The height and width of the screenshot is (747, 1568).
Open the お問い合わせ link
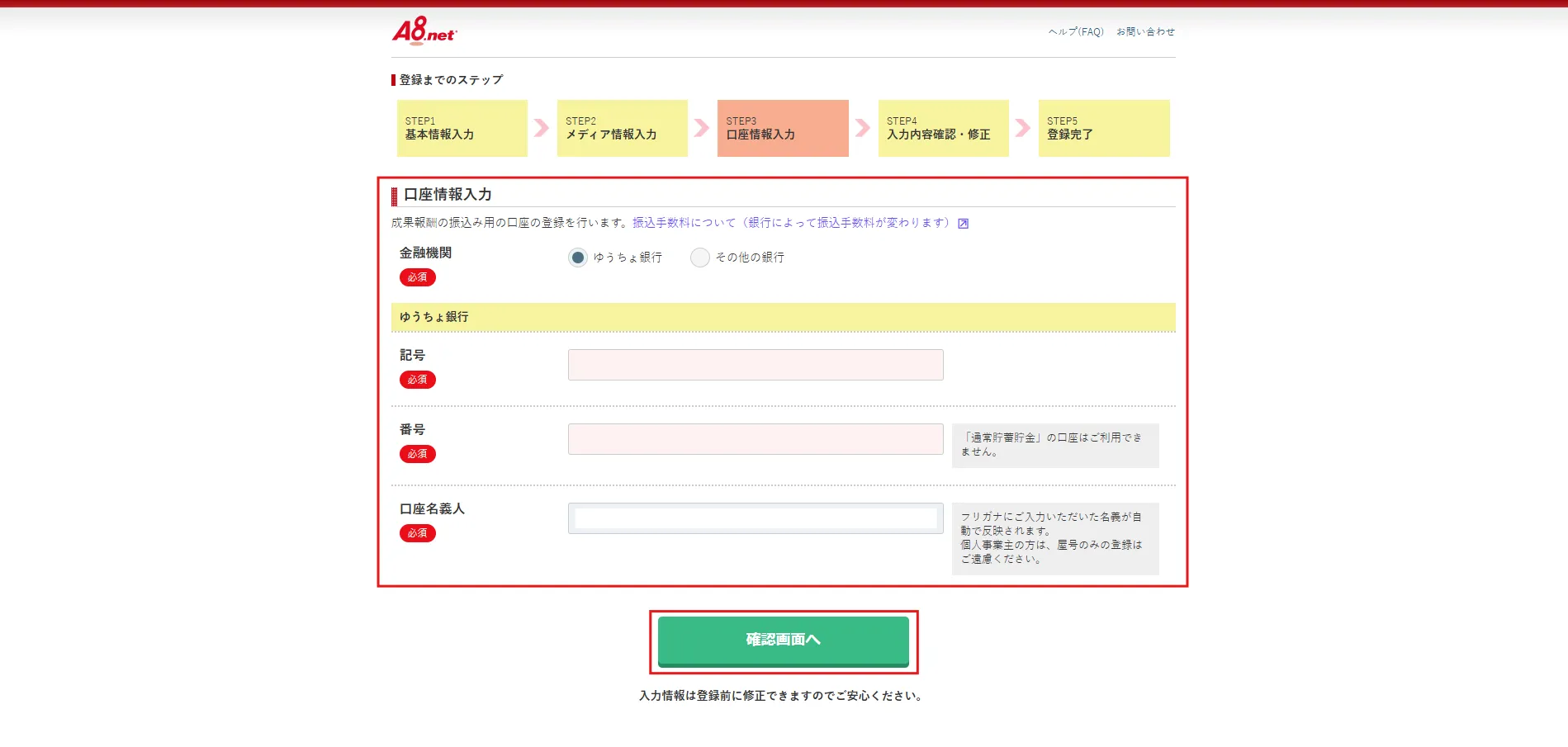1145,32
